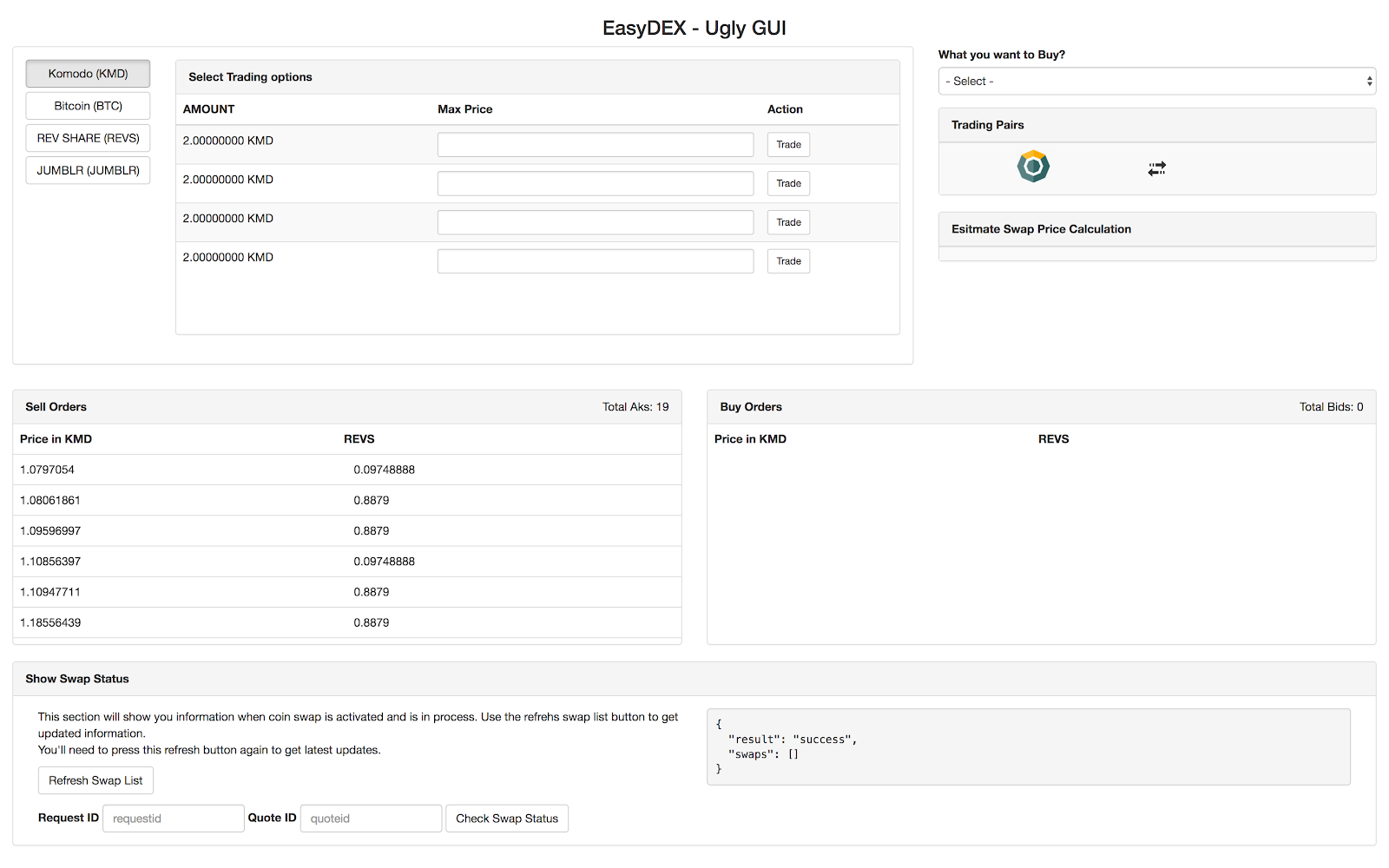1389x868 pixels.
Task: Focus the Quote ID input field
Action: 371,819
